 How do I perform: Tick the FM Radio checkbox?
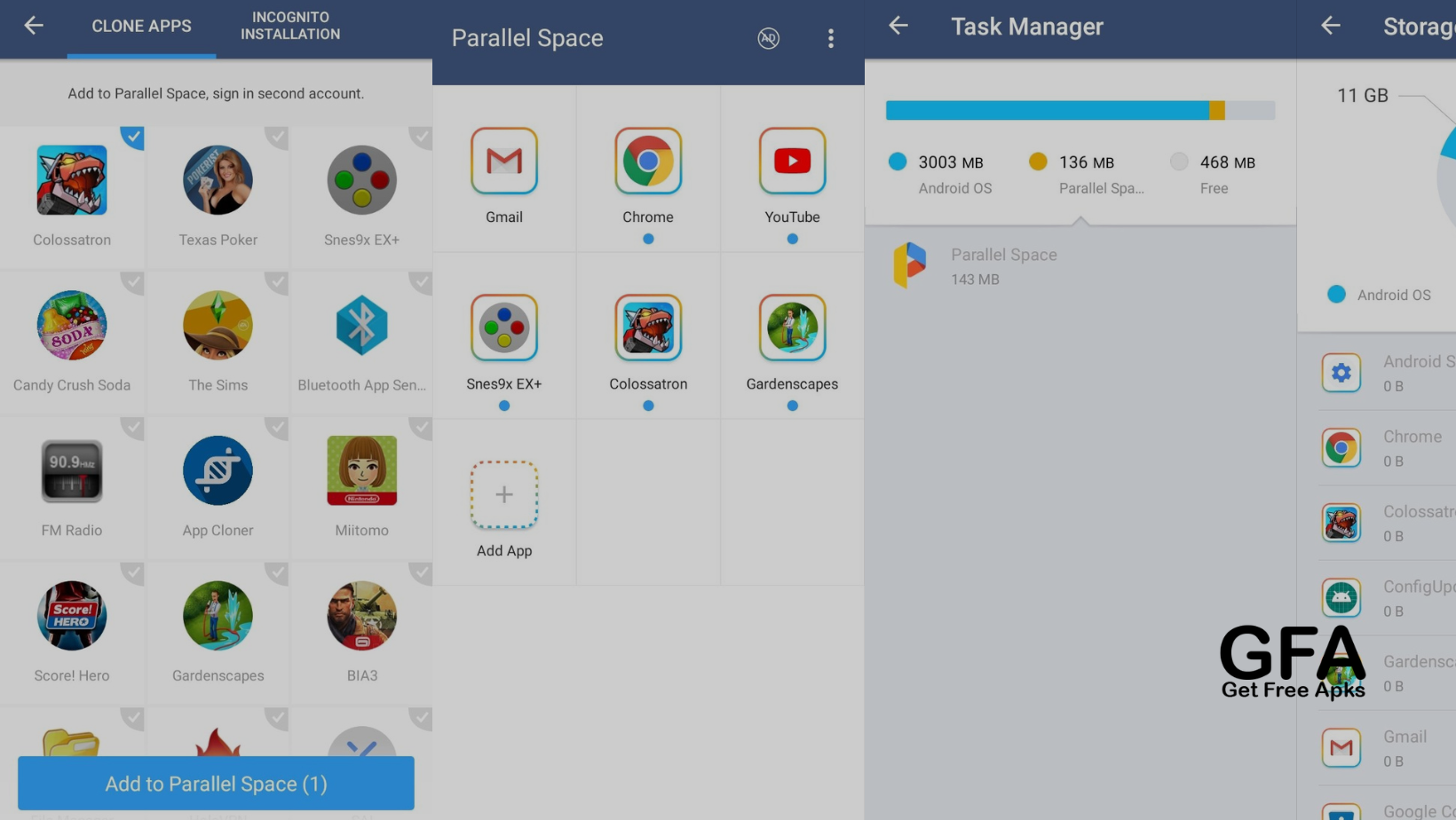pyautogui.click(x=132, y=428)
